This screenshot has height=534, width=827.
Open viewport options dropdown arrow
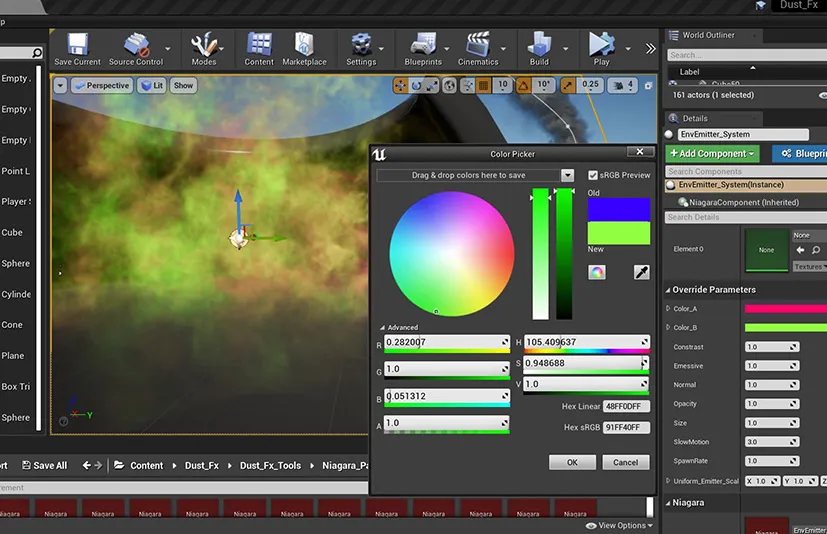[x=60, y=85]
